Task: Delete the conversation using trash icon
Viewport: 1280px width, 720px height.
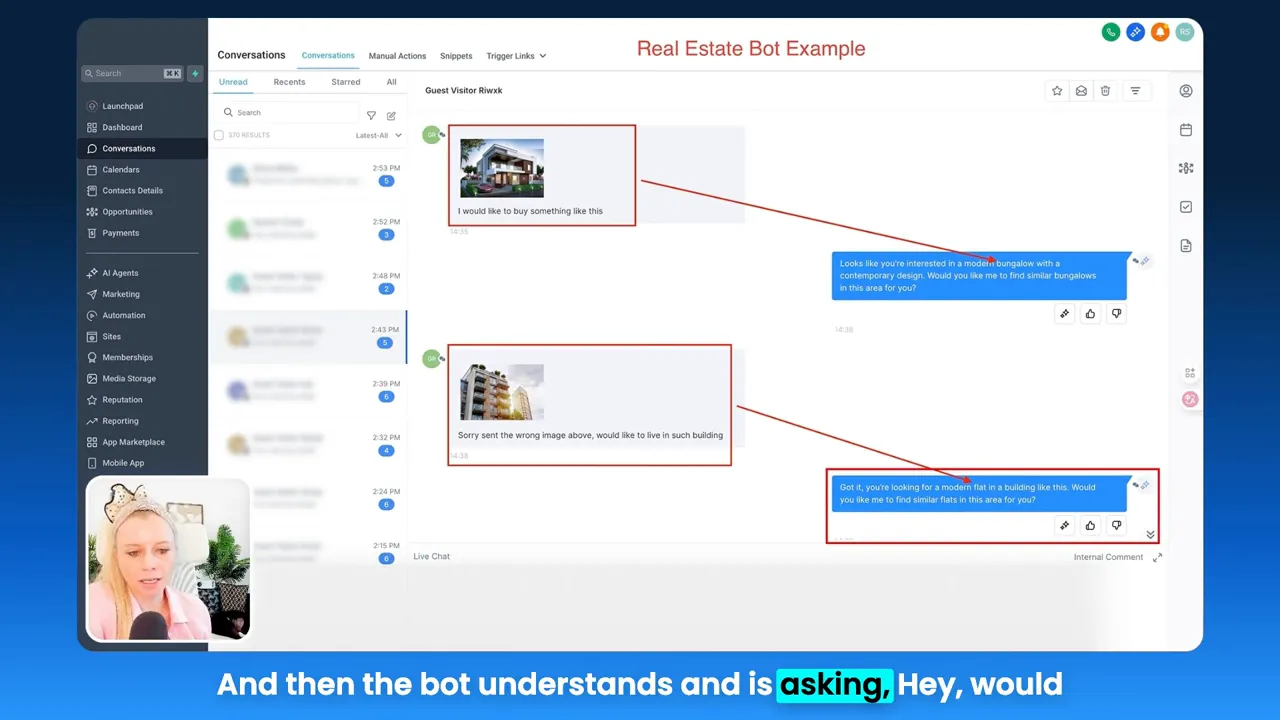Action: tap(1105, 90)
